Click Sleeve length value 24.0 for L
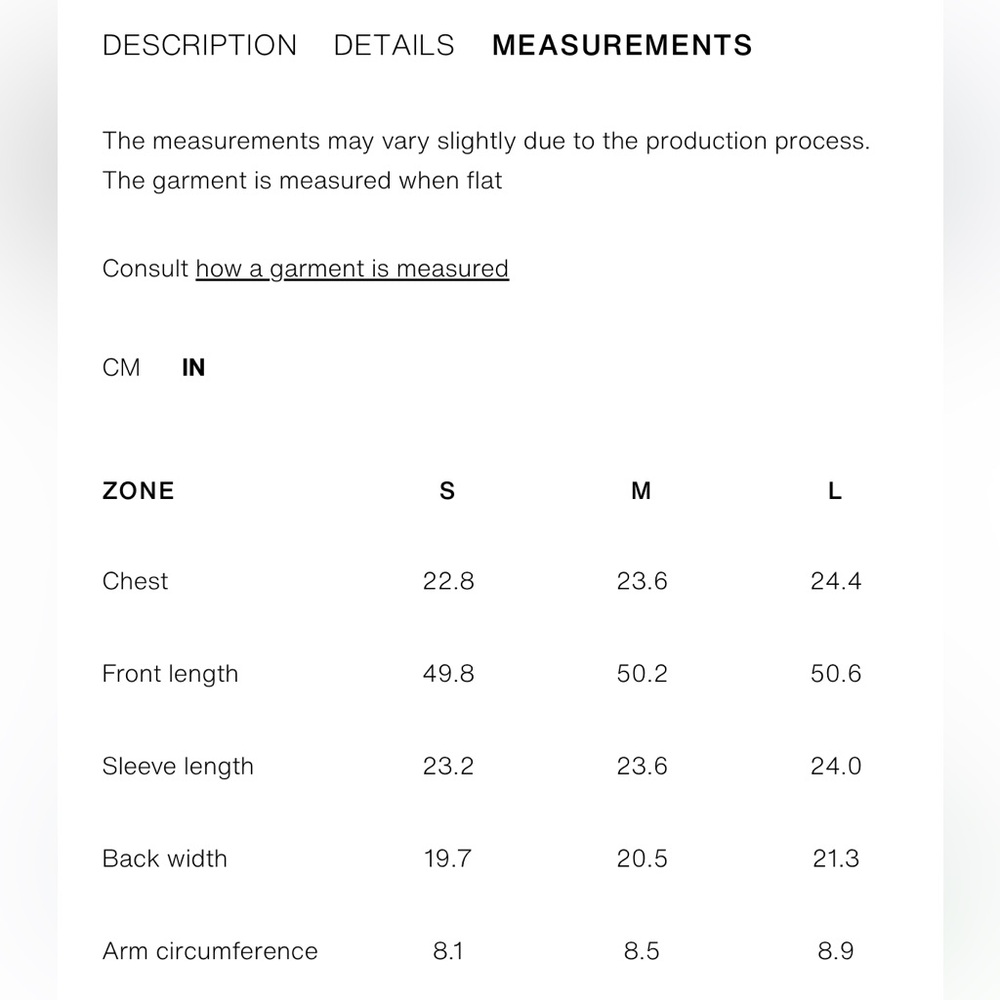1000x1000 pixels. [x=835, y=766]
